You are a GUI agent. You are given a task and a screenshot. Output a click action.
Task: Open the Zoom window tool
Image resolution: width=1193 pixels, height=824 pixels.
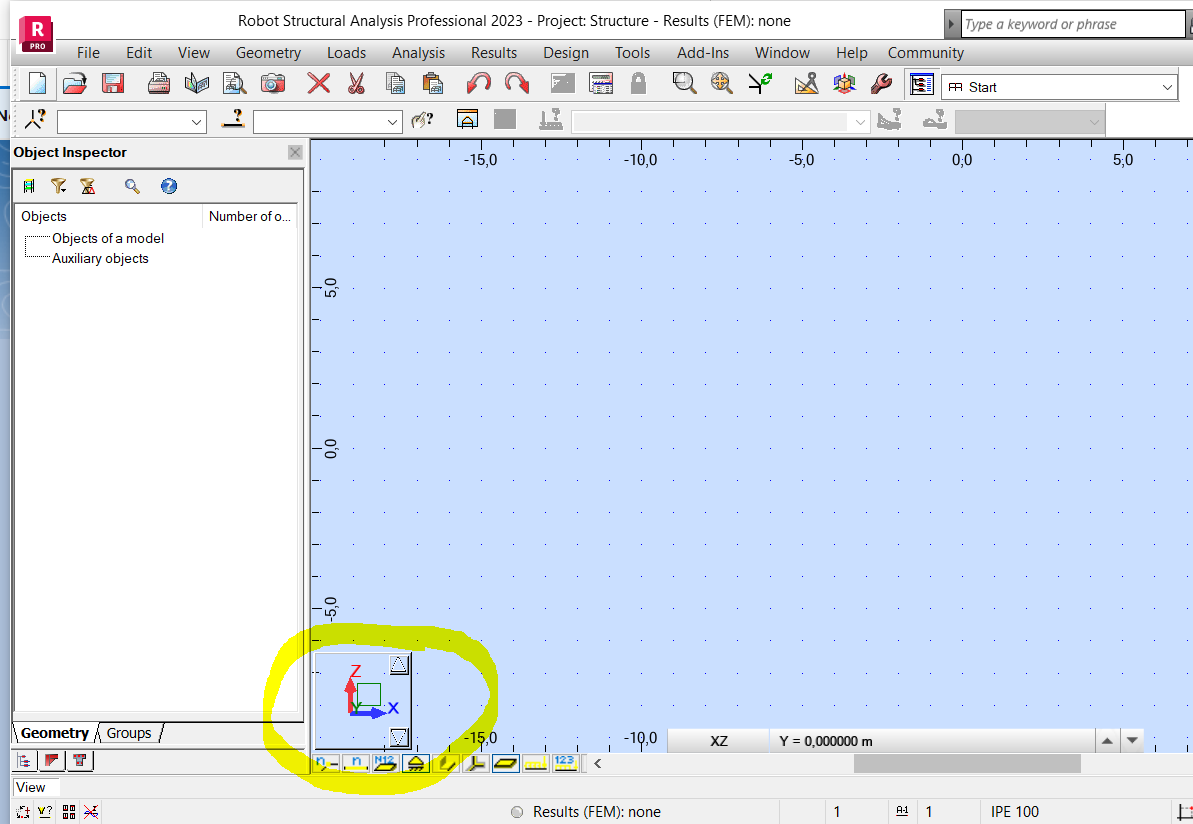tap(684, 83)
